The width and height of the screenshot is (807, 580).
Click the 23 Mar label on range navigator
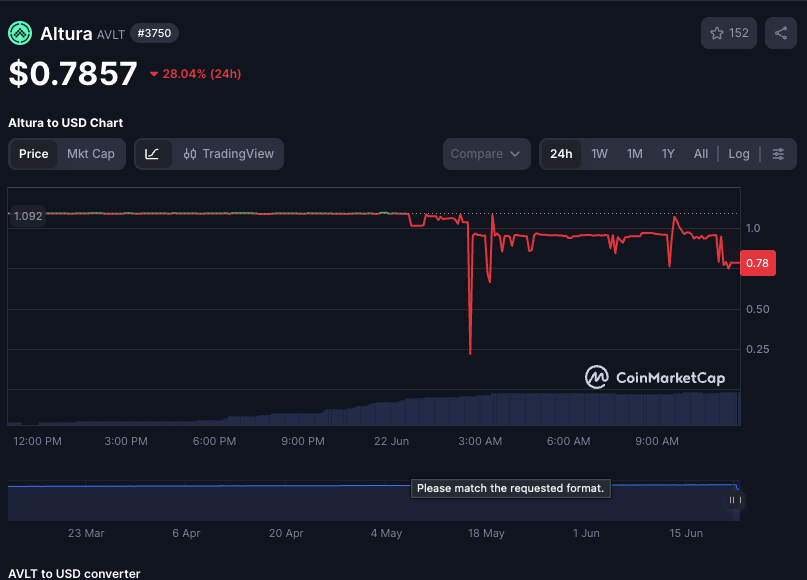point(86,533)
